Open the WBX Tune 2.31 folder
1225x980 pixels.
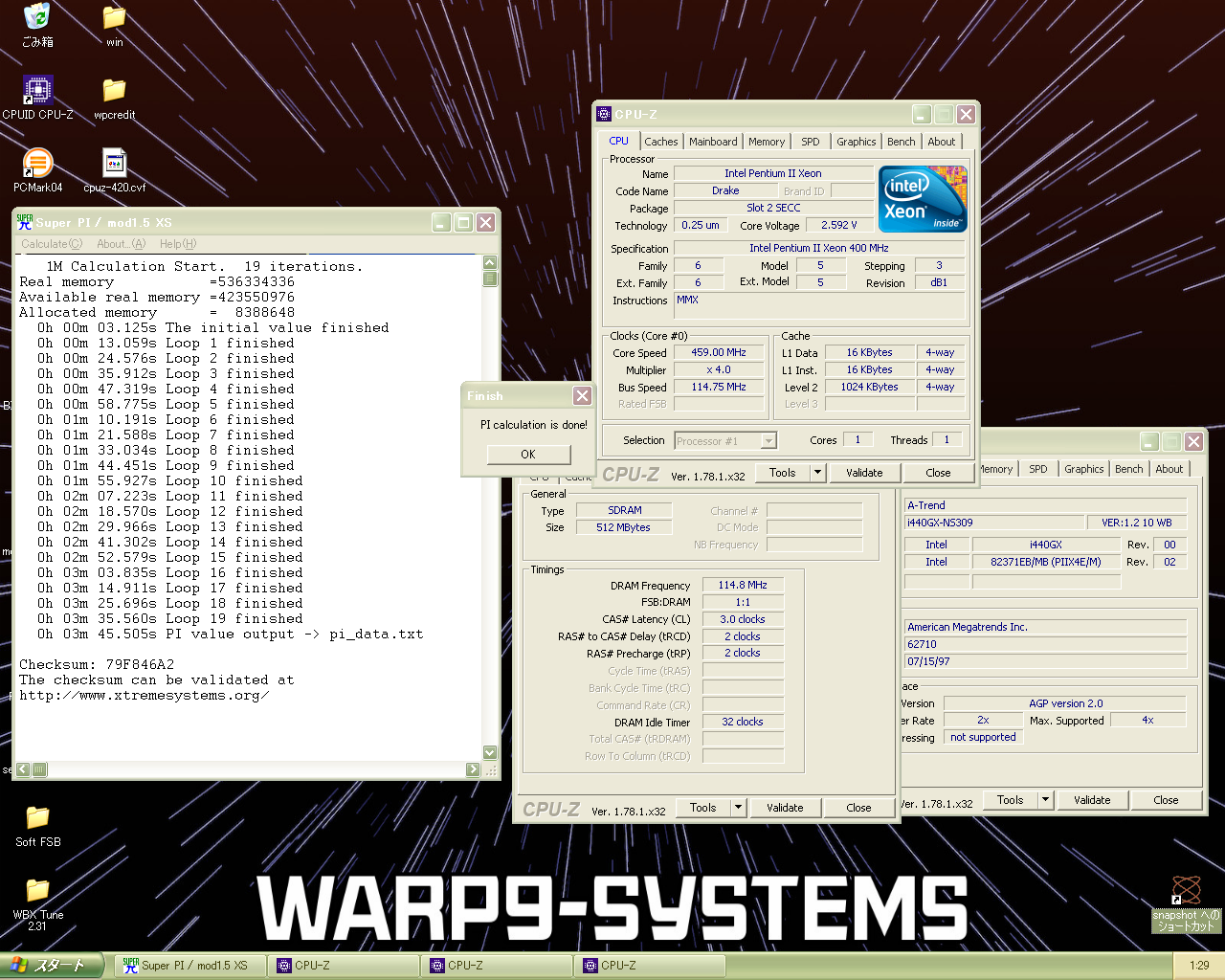(x=37, y=892)
